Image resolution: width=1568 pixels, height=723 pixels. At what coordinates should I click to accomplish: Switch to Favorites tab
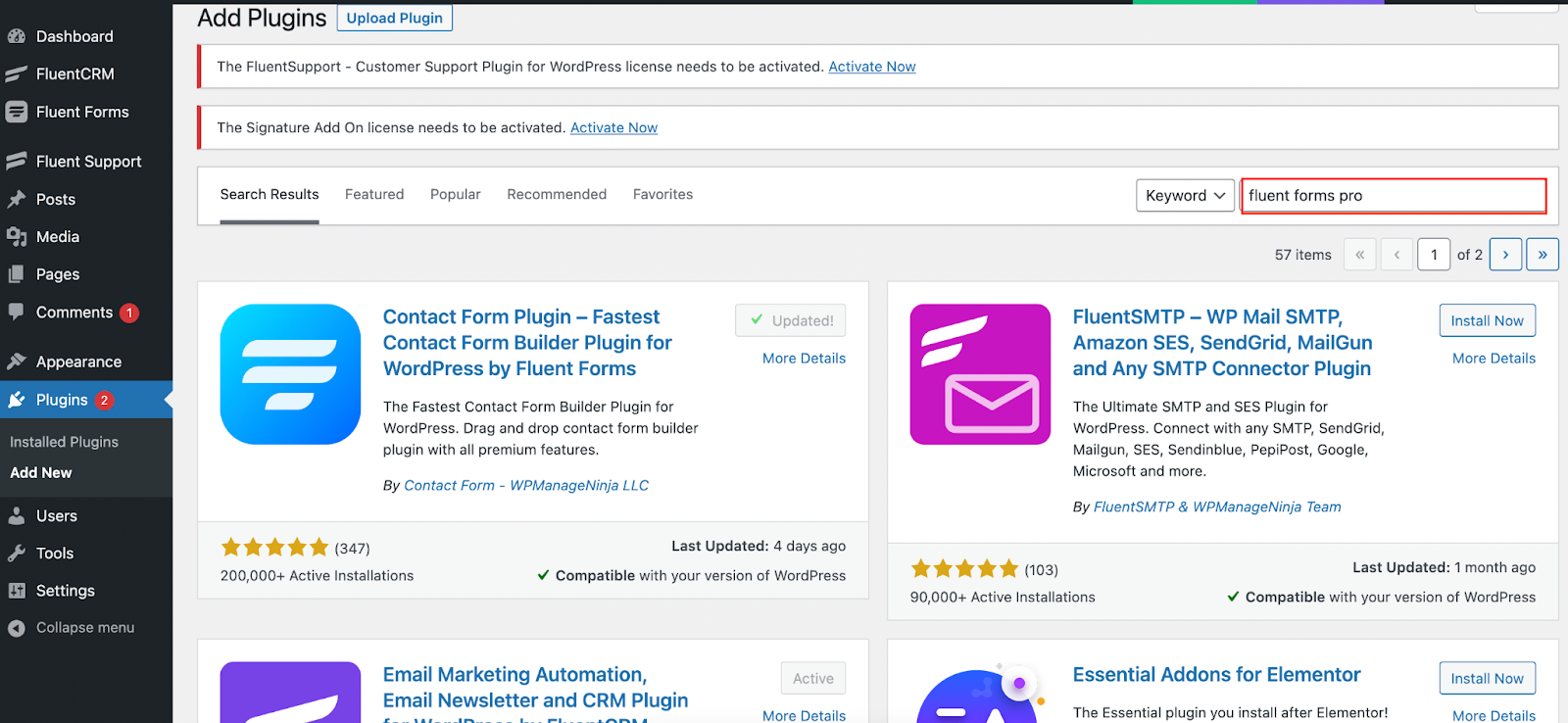pyautogui.click(x=662, y=195)
